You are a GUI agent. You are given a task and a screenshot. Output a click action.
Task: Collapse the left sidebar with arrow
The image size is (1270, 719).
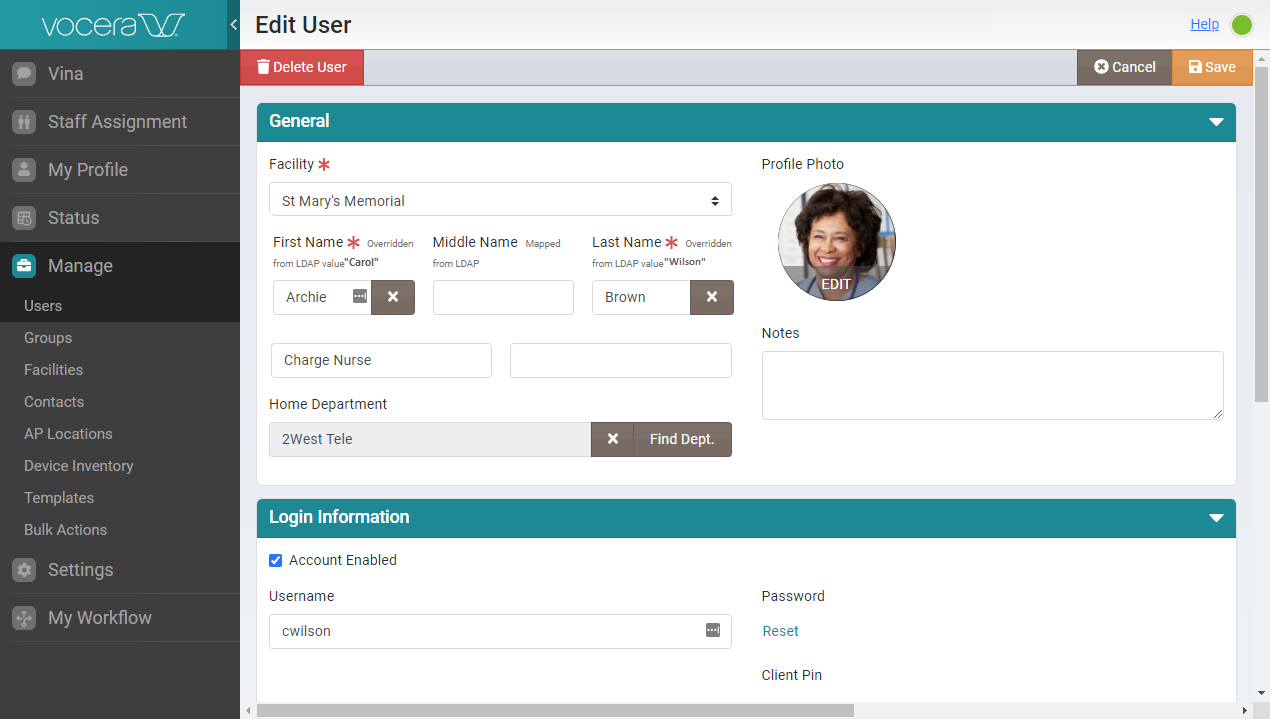[233, 25]
